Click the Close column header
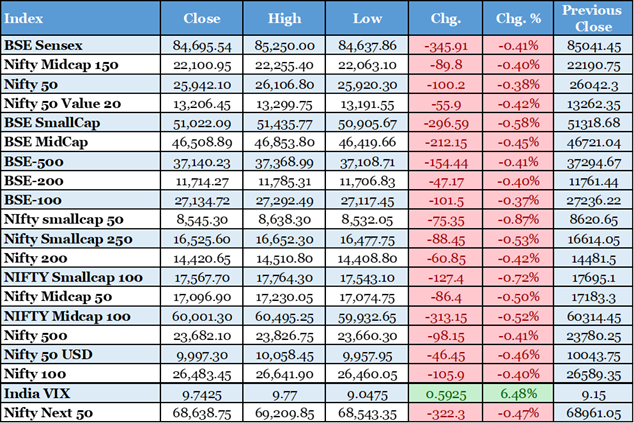This screenshot has height=423, width=634. [202, 18]
